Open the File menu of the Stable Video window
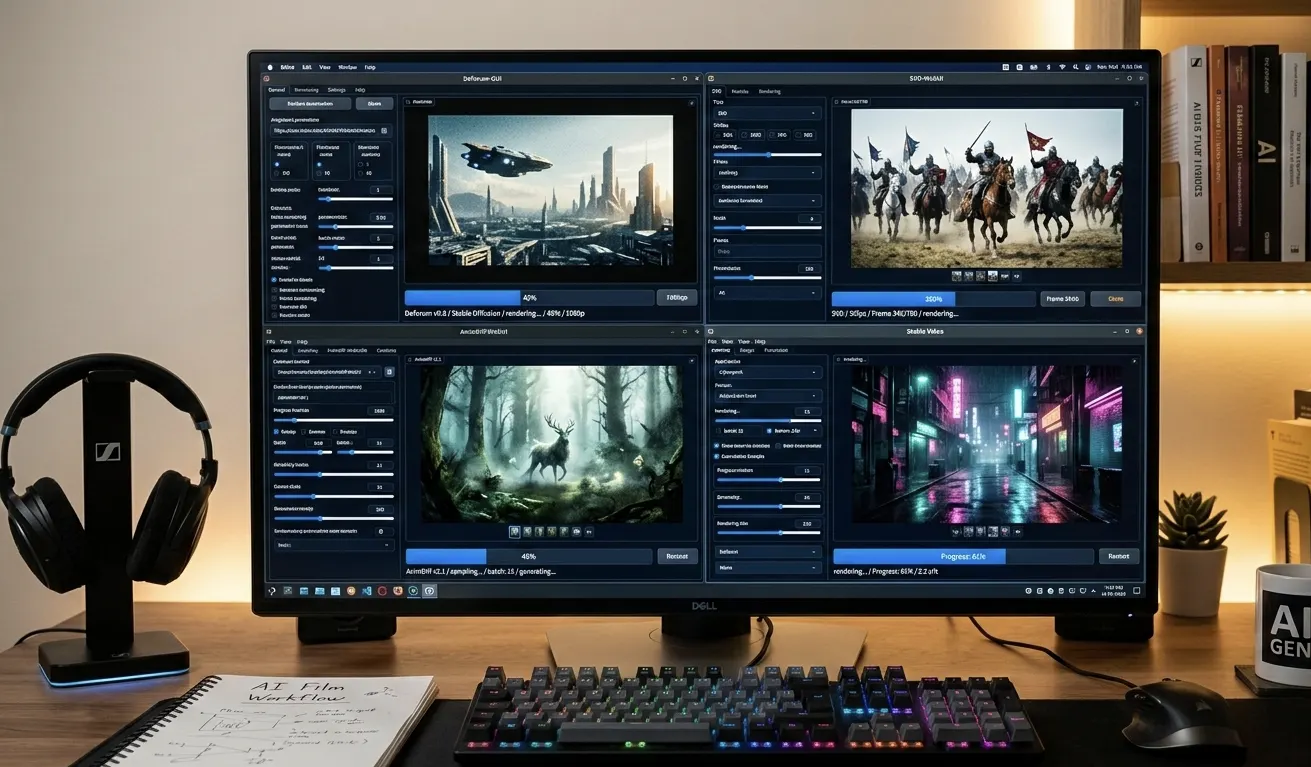Screen dimensions: 1311x767 [714, 343]
